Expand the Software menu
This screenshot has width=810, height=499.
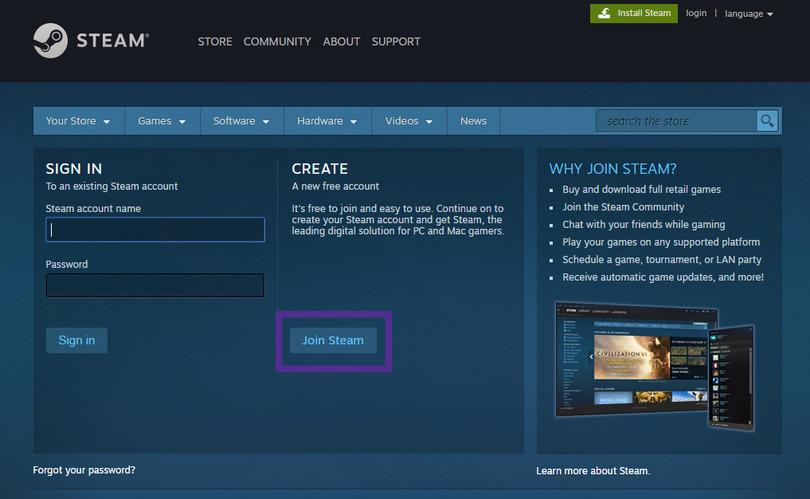[x=242, y=121]
